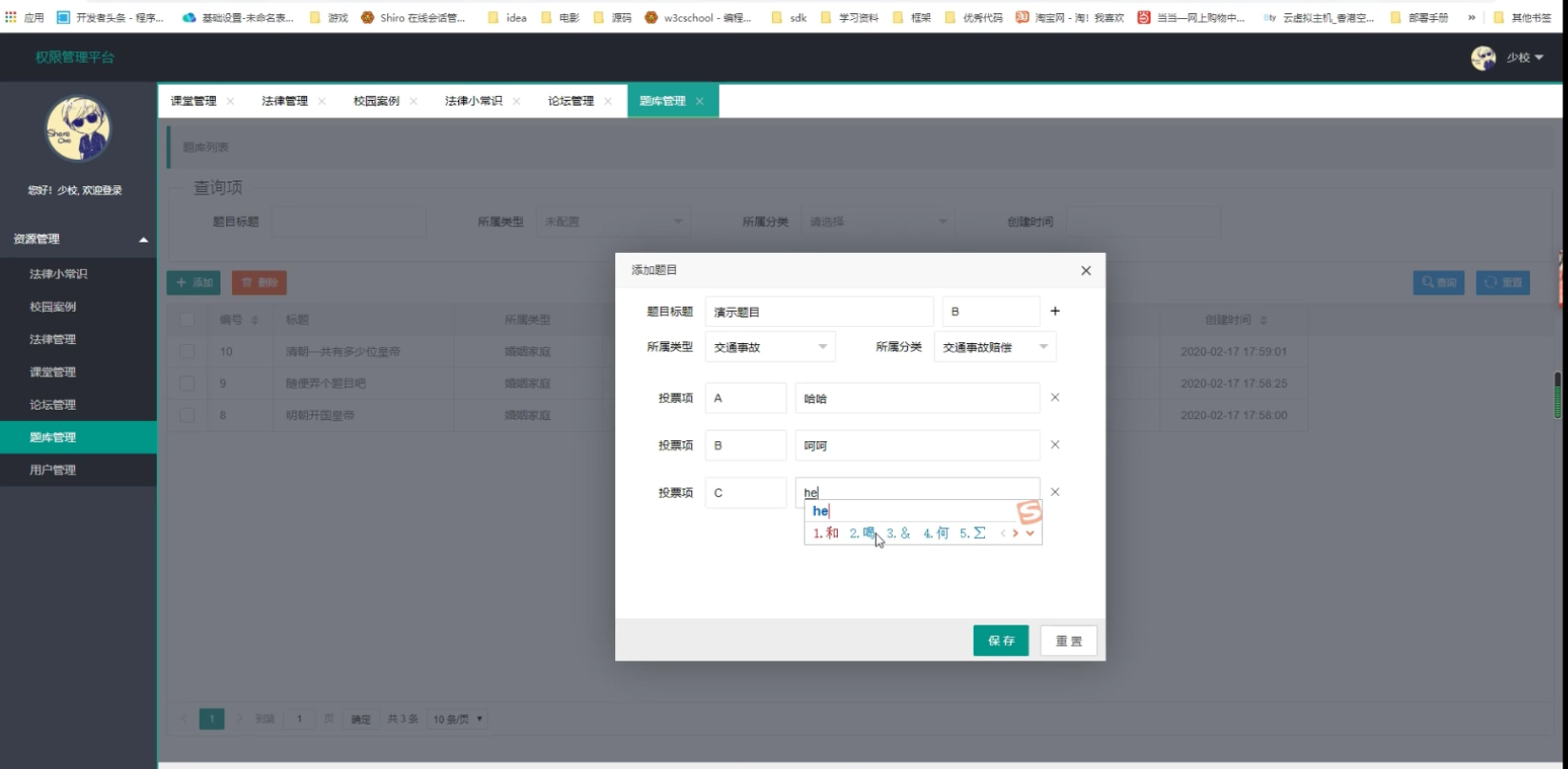Close the 法律管理 tab with its X

pos(321,101)
